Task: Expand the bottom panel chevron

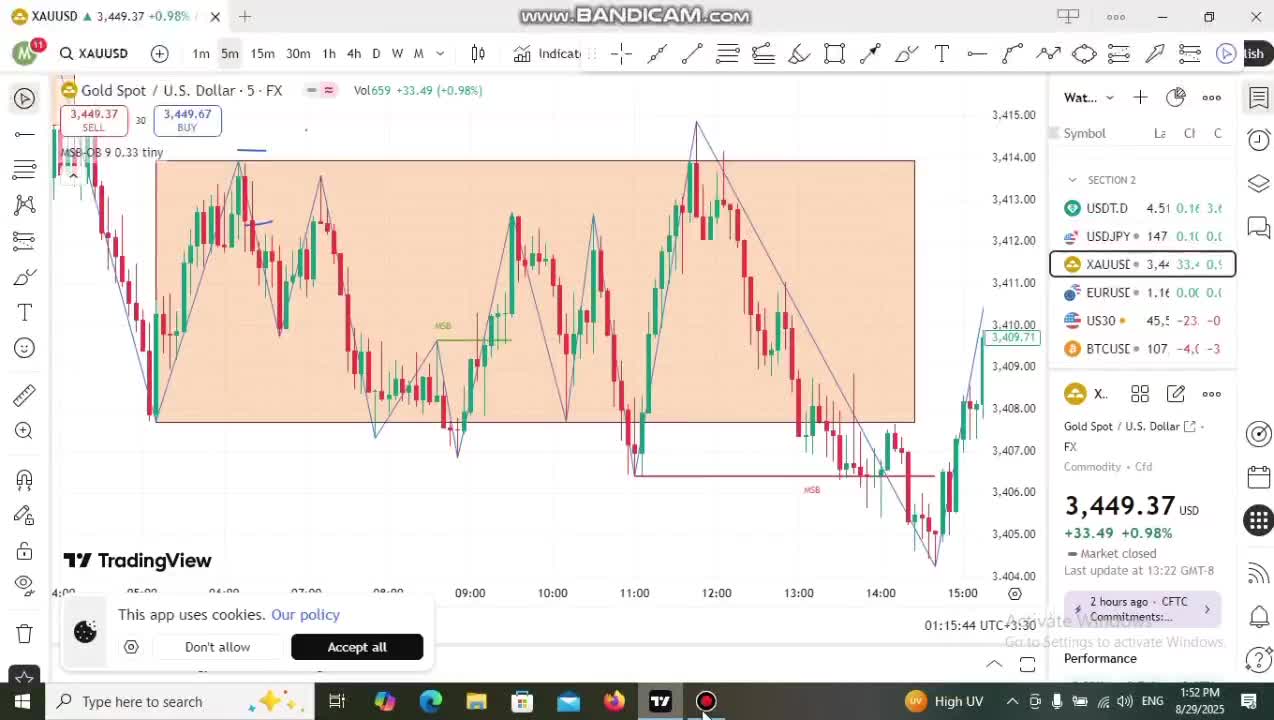Action: [x=994, y=664]
